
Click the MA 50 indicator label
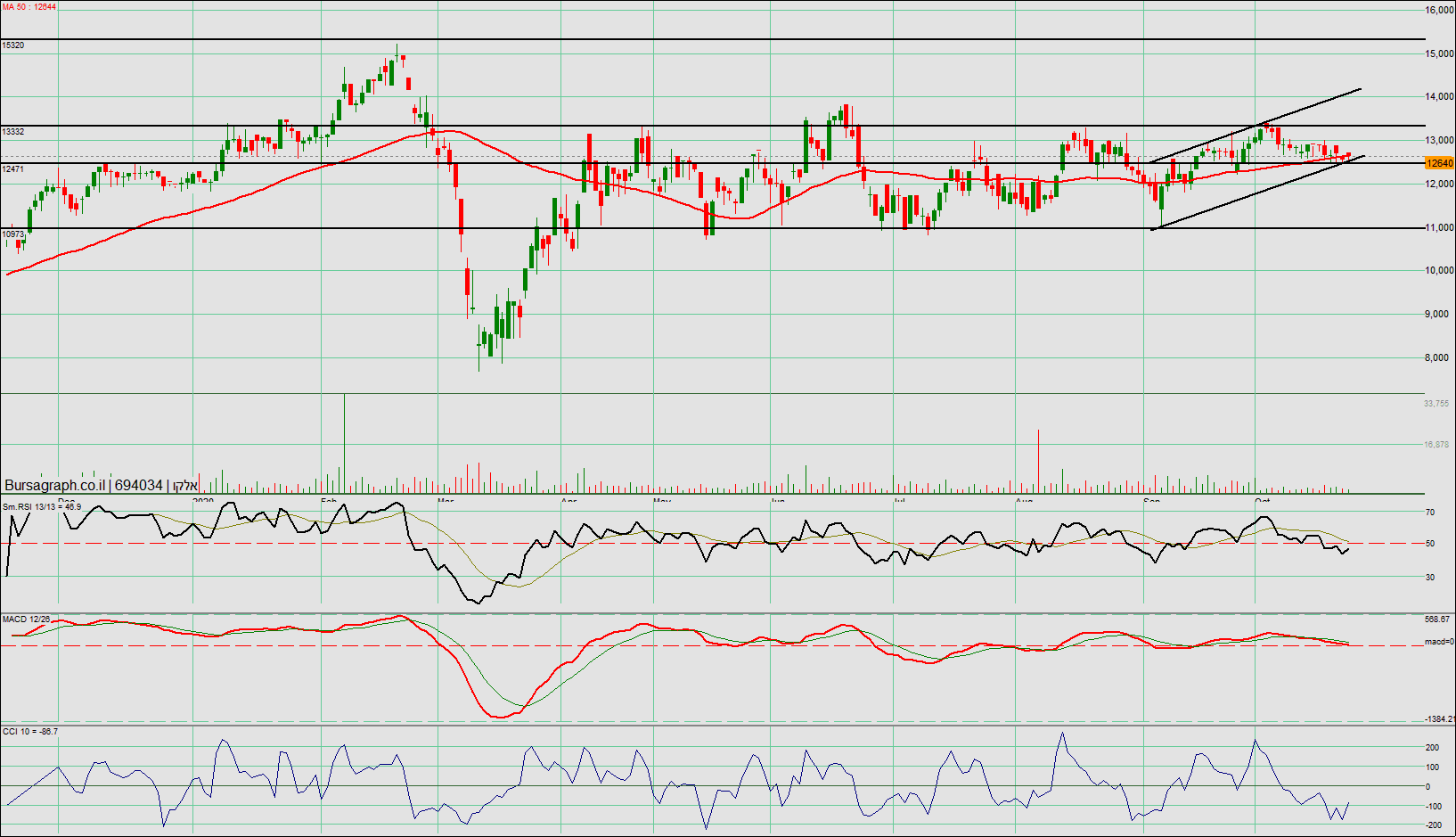pos(29,7)
